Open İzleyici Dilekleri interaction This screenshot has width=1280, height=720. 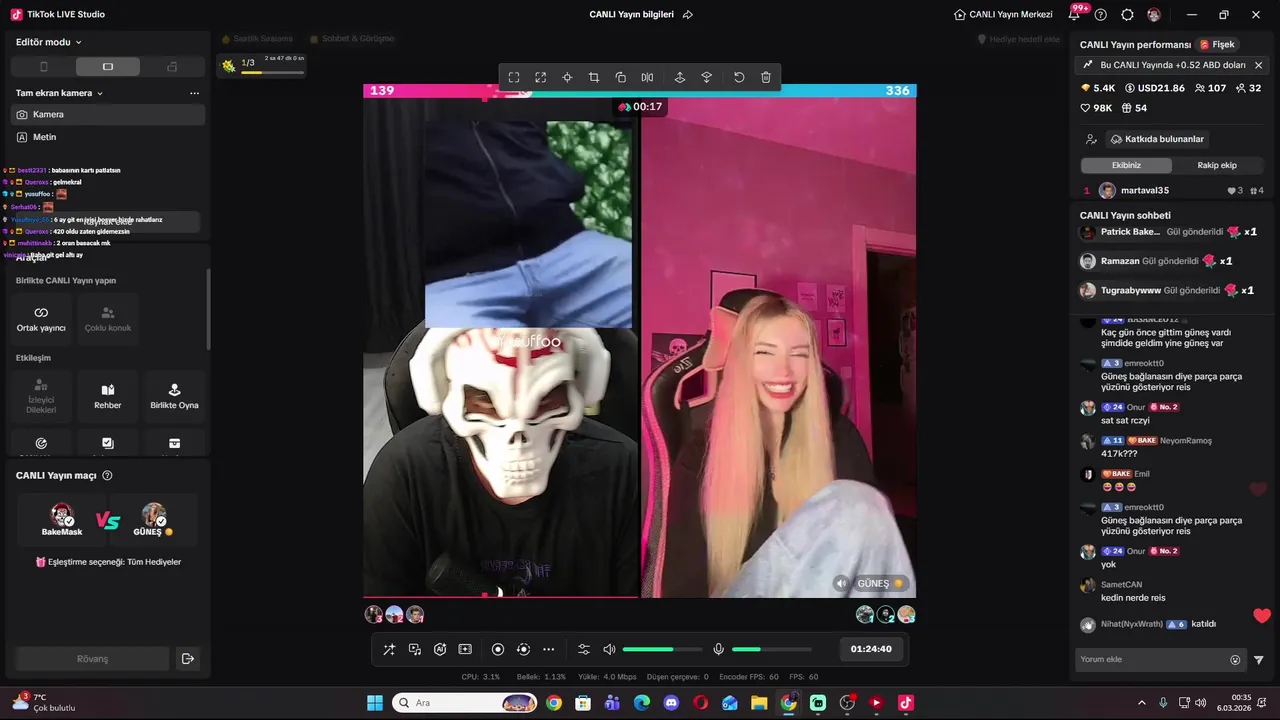tap(41, 396)
